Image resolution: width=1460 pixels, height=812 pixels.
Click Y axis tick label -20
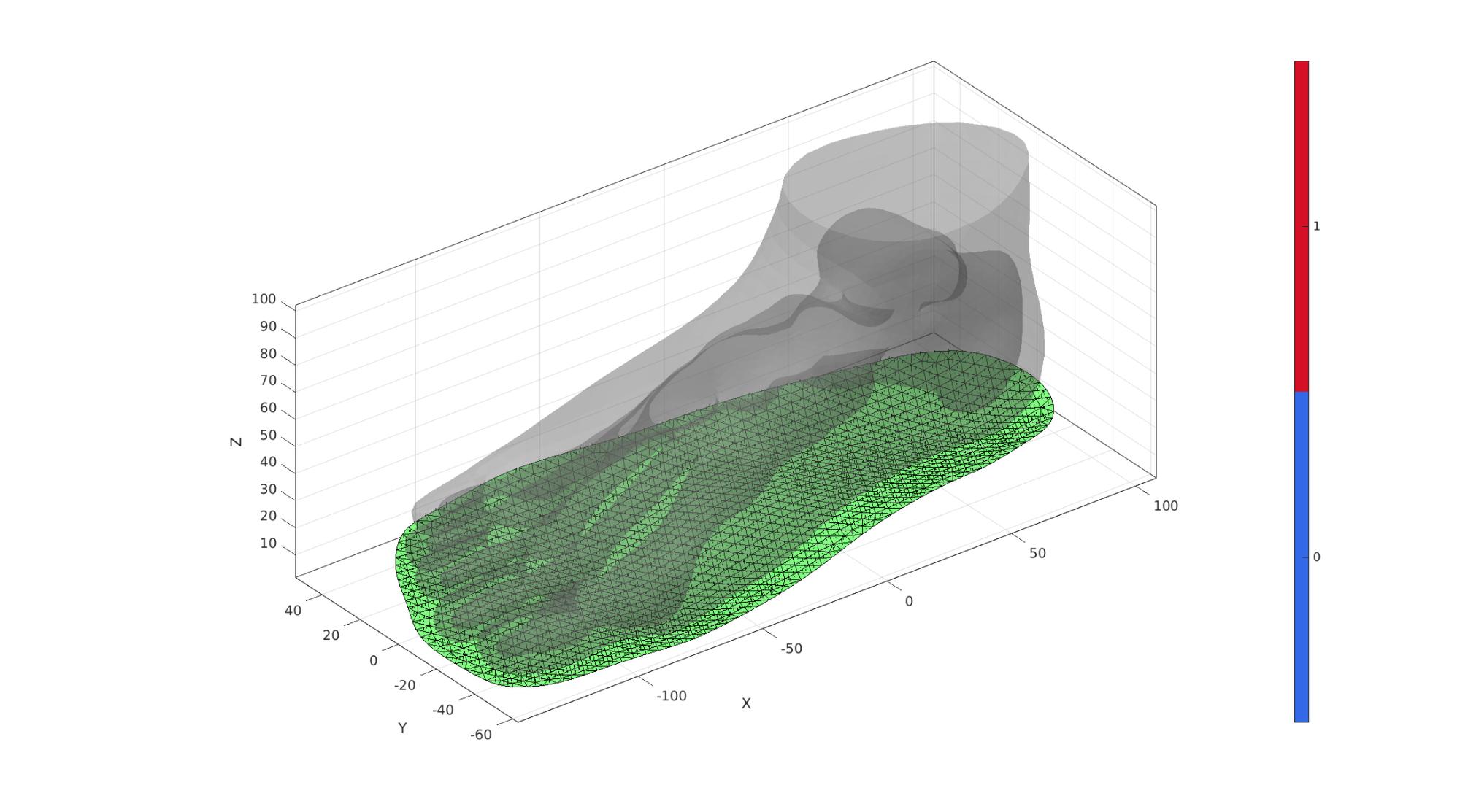point(404,686)
